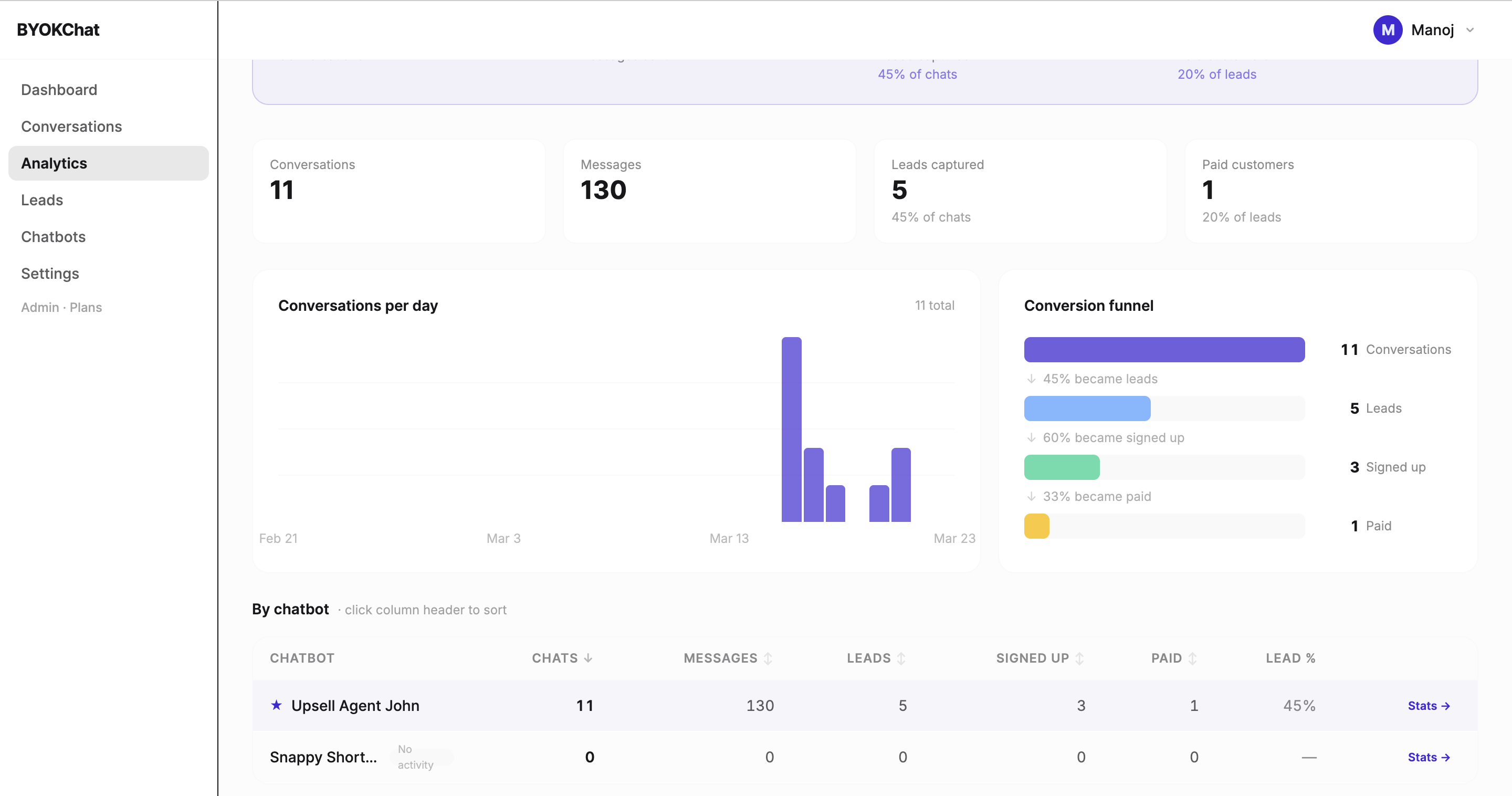Click the star icon beside Upsell Agent John
Screen dimensions: 1512x796
point(276,705)
